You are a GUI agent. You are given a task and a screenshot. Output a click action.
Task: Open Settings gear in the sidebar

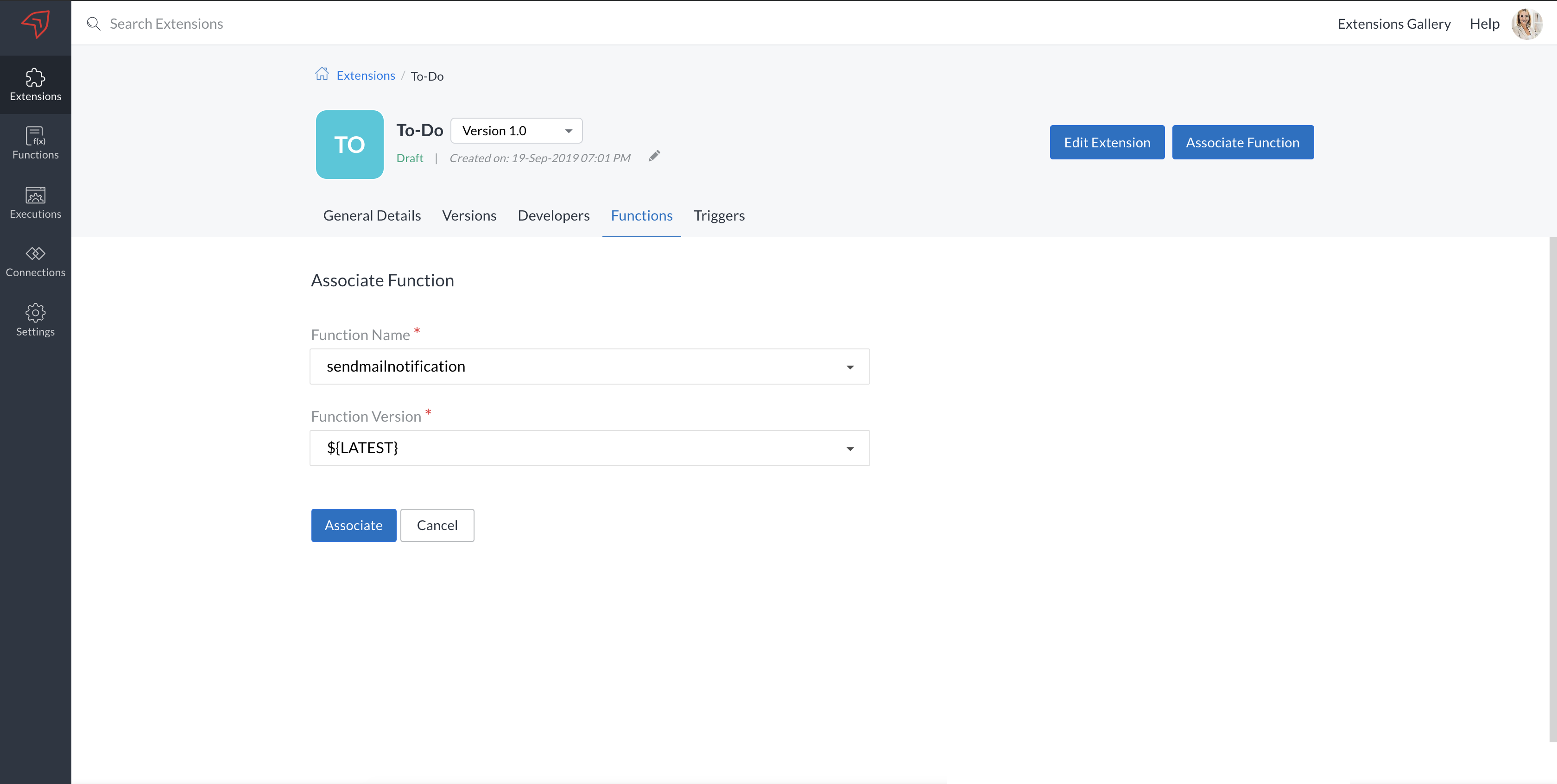point(35,320)
